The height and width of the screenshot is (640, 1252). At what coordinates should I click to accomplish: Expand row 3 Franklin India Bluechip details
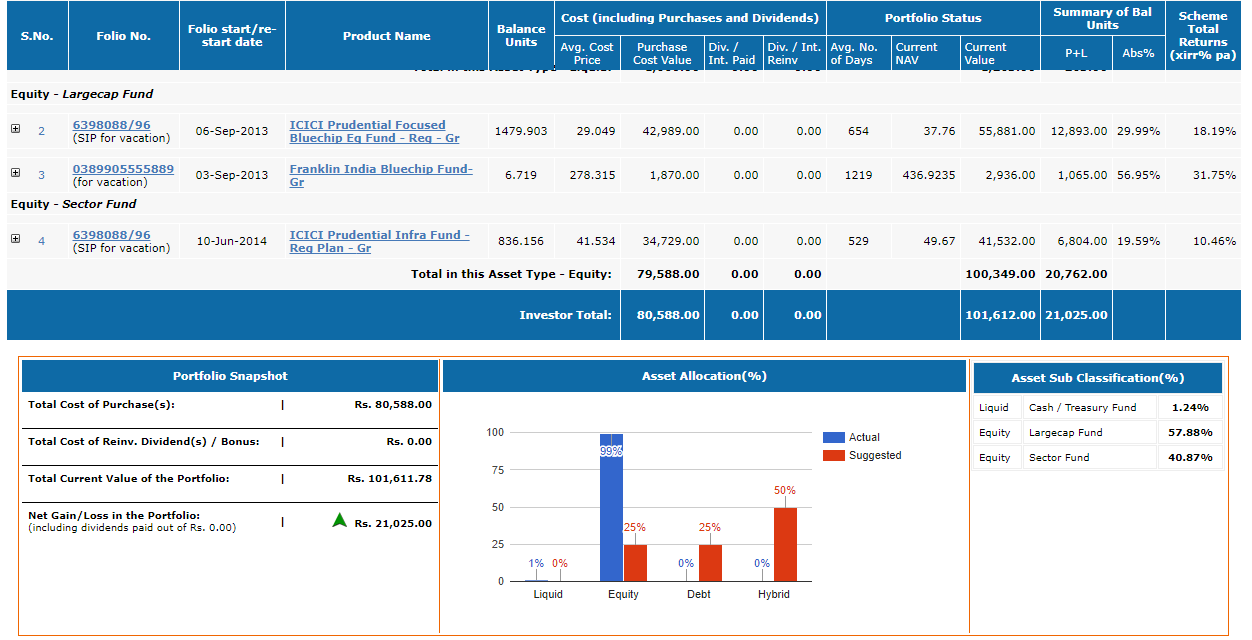tap(15, 173)
